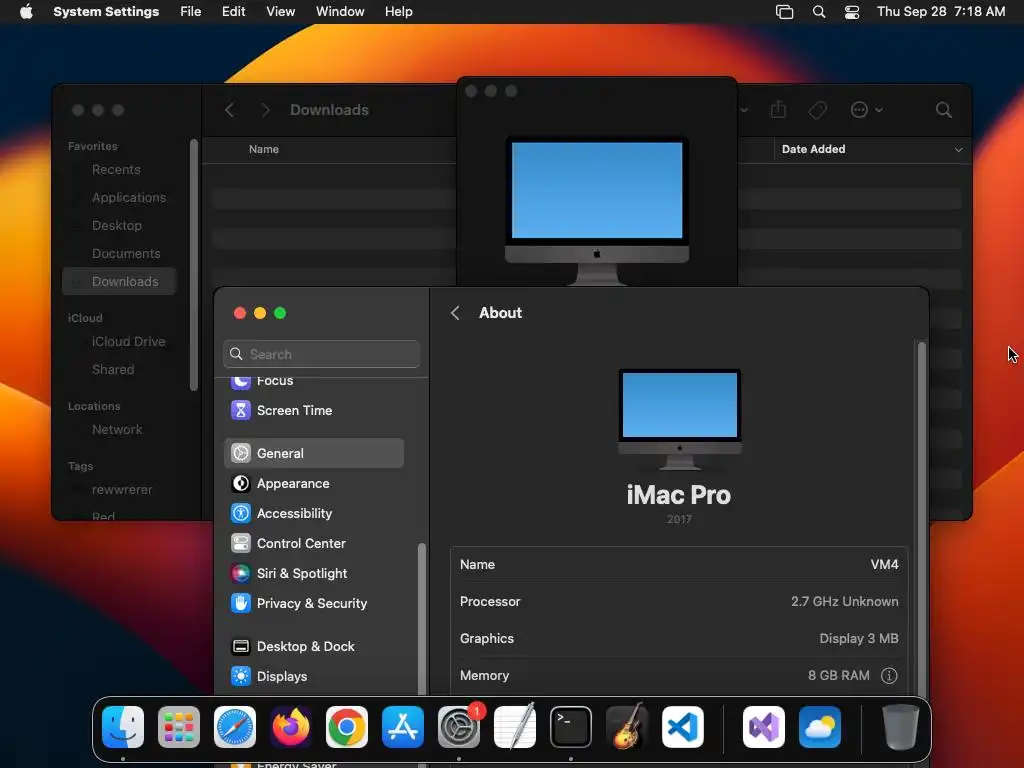Open TextEdit from the Dock

(515, 727)
